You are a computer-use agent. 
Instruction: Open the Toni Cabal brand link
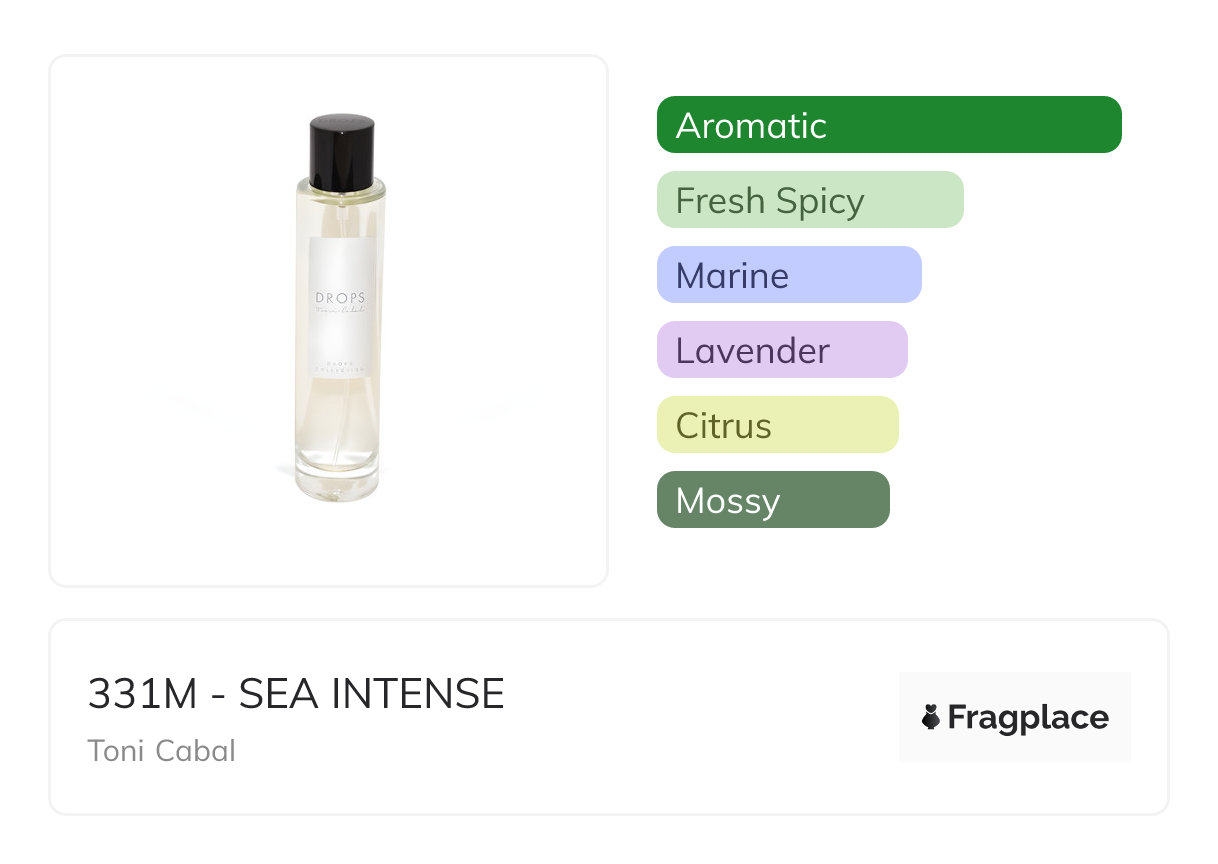pos(162,750)
